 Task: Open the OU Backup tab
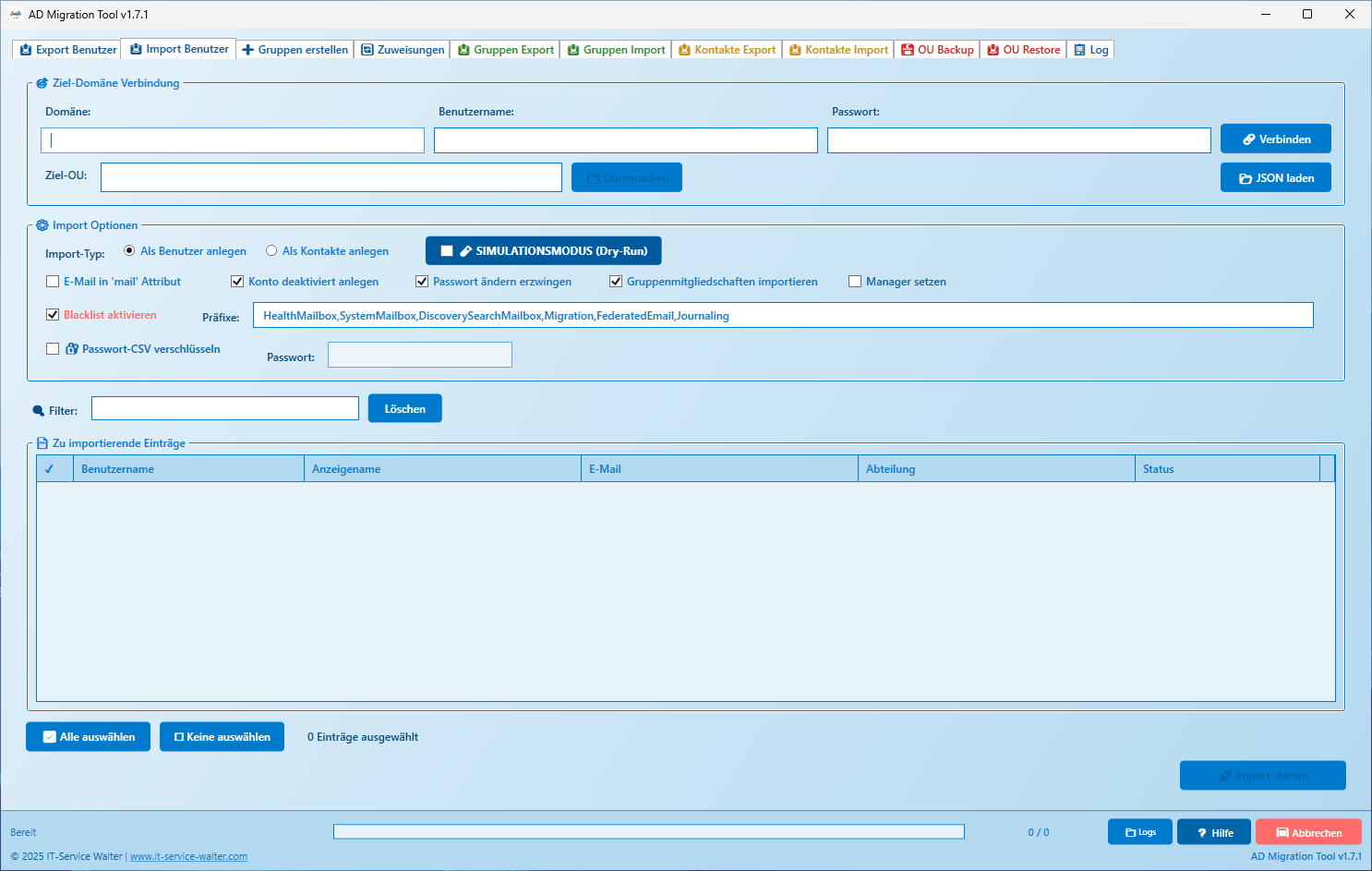click(937, 50)
